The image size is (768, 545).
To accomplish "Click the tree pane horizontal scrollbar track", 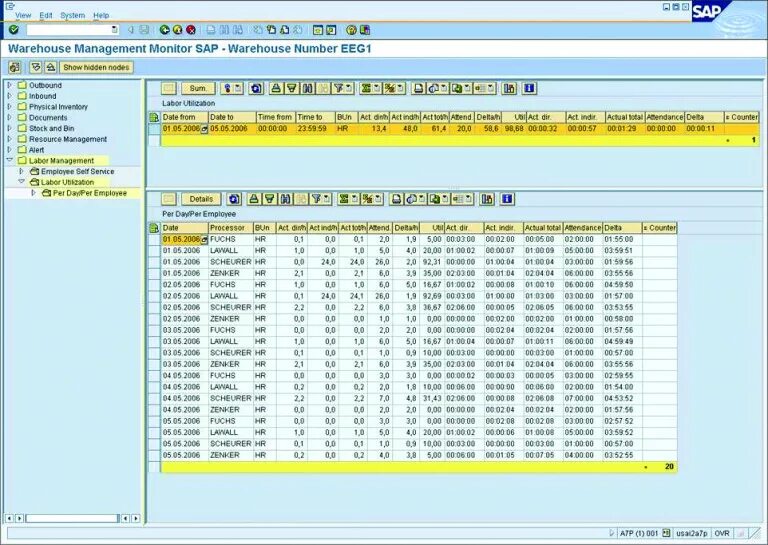I will point(72,518).
